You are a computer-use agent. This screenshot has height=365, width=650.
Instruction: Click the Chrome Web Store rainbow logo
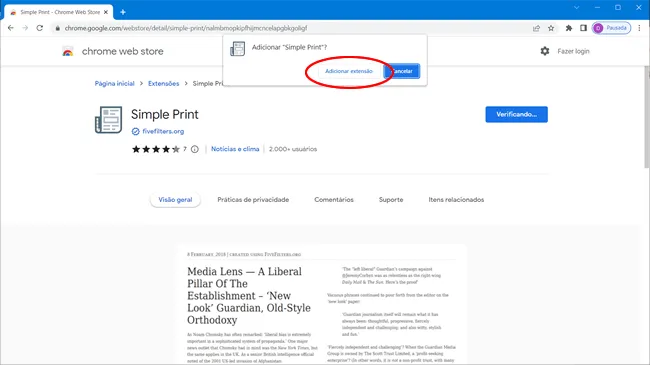coord(68,51)
